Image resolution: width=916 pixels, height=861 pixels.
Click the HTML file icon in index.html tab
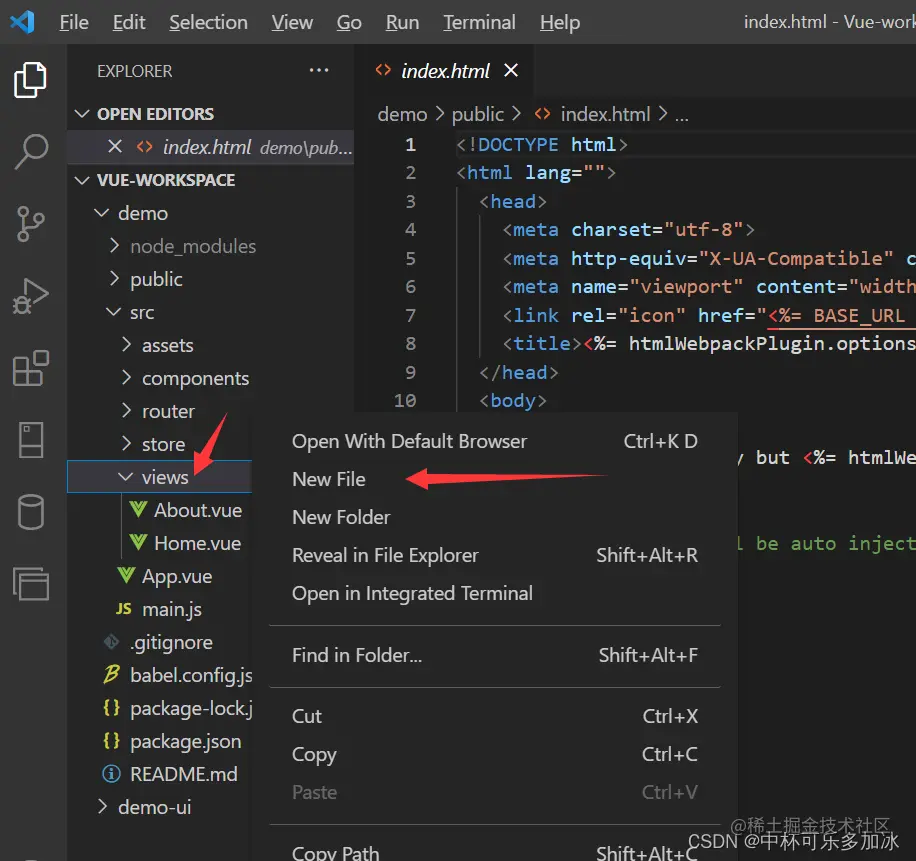point(383,71)
